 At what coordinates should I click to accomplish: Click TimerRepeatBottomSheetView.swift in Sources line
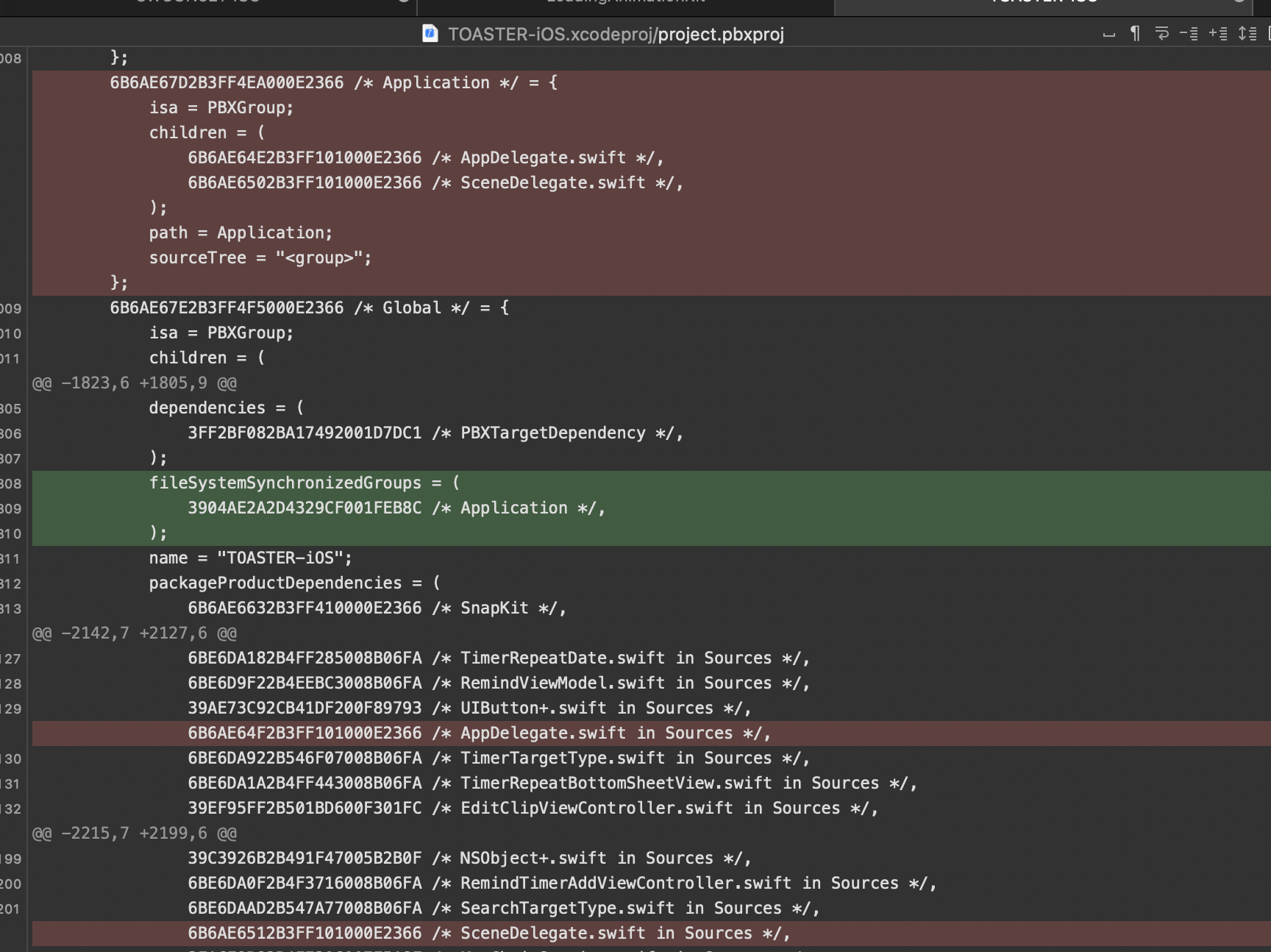652,784
